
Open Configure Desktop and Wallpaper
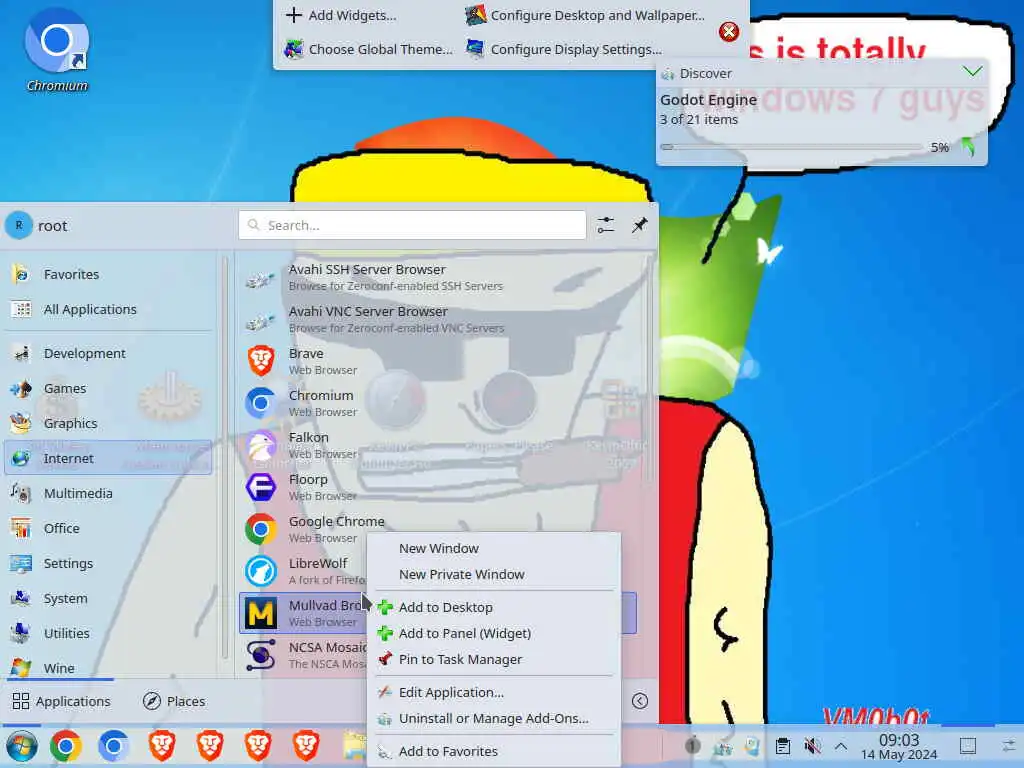pyautogui.click(x=584, y=15)
